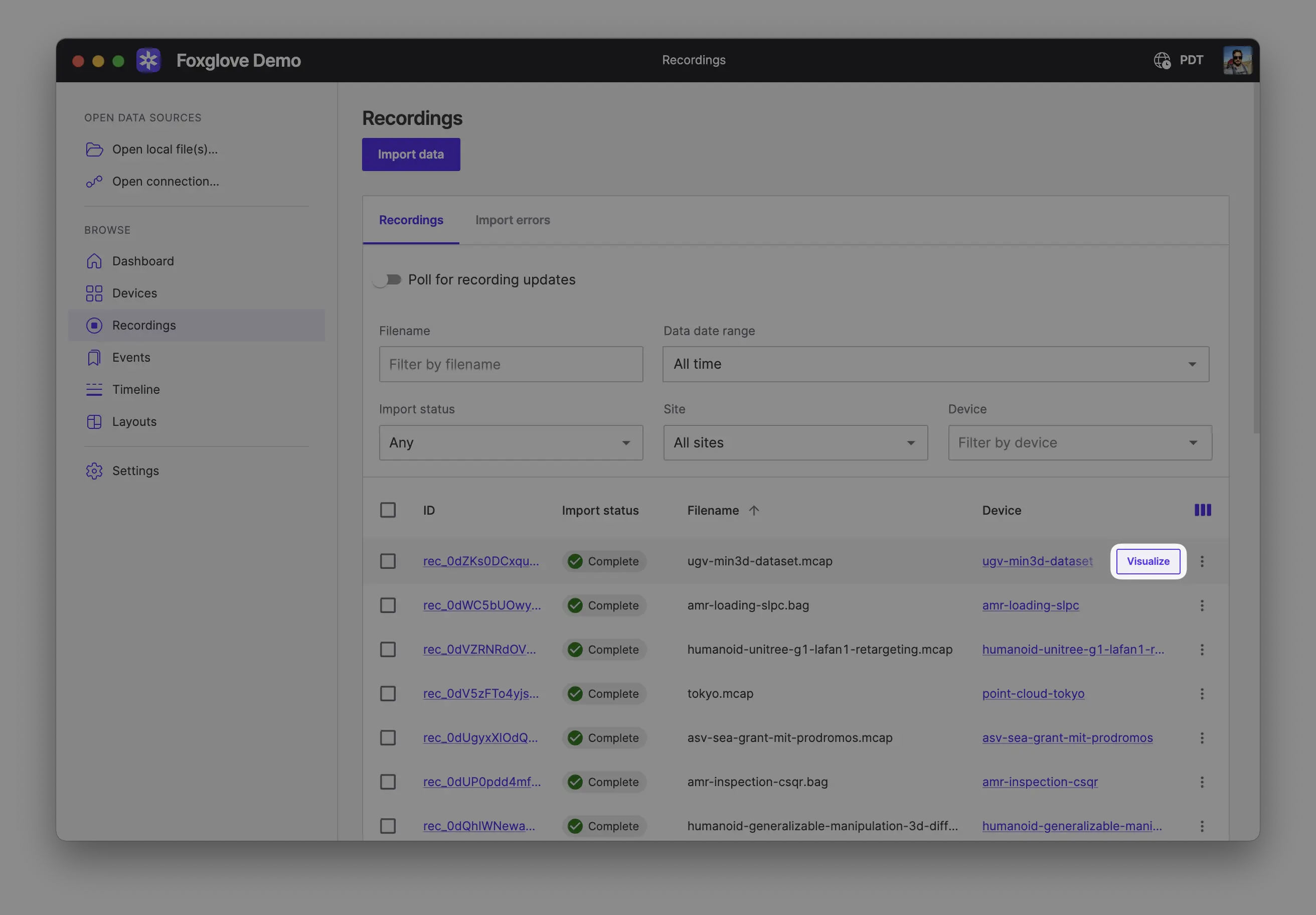Click Visualize for ugv-min3d-dataset.mcap
Screen dimensions: 1316x915
click(x=1148, y=561)
